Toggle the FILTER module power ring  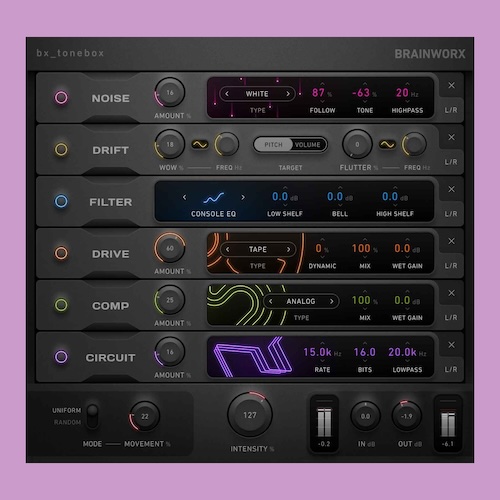pyautogui.click(x=61, y=201)
